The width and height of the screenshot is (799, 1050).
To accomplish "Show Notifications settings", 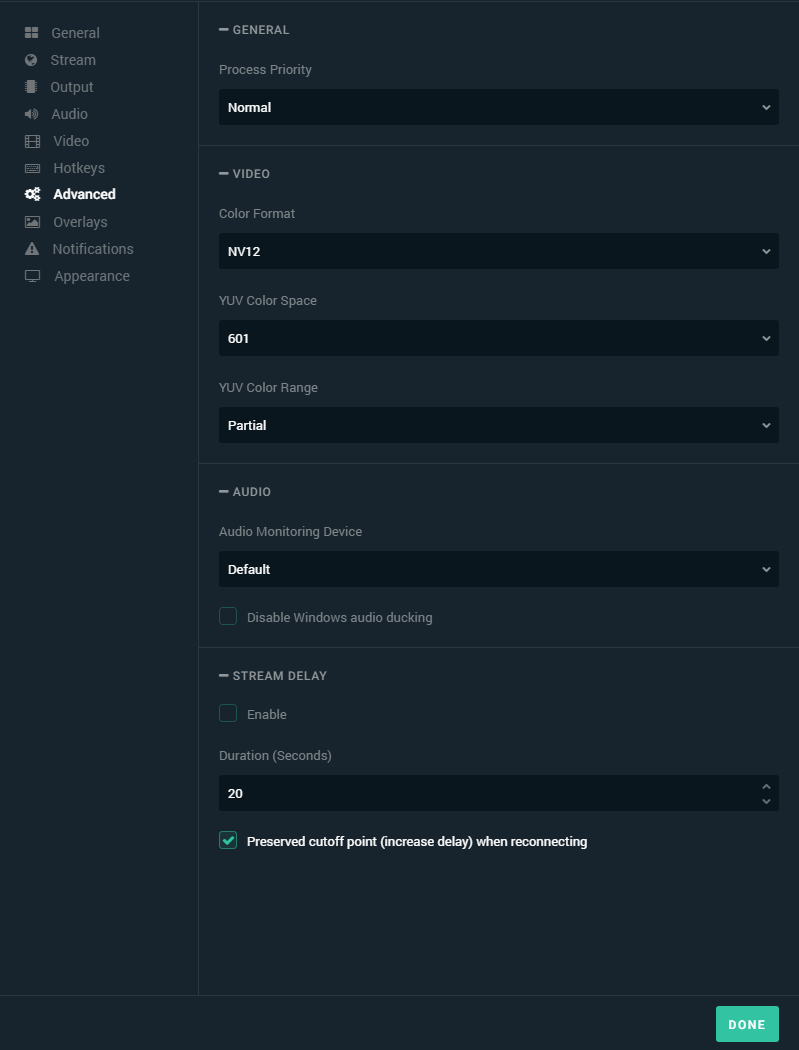I will coord(93,249).
